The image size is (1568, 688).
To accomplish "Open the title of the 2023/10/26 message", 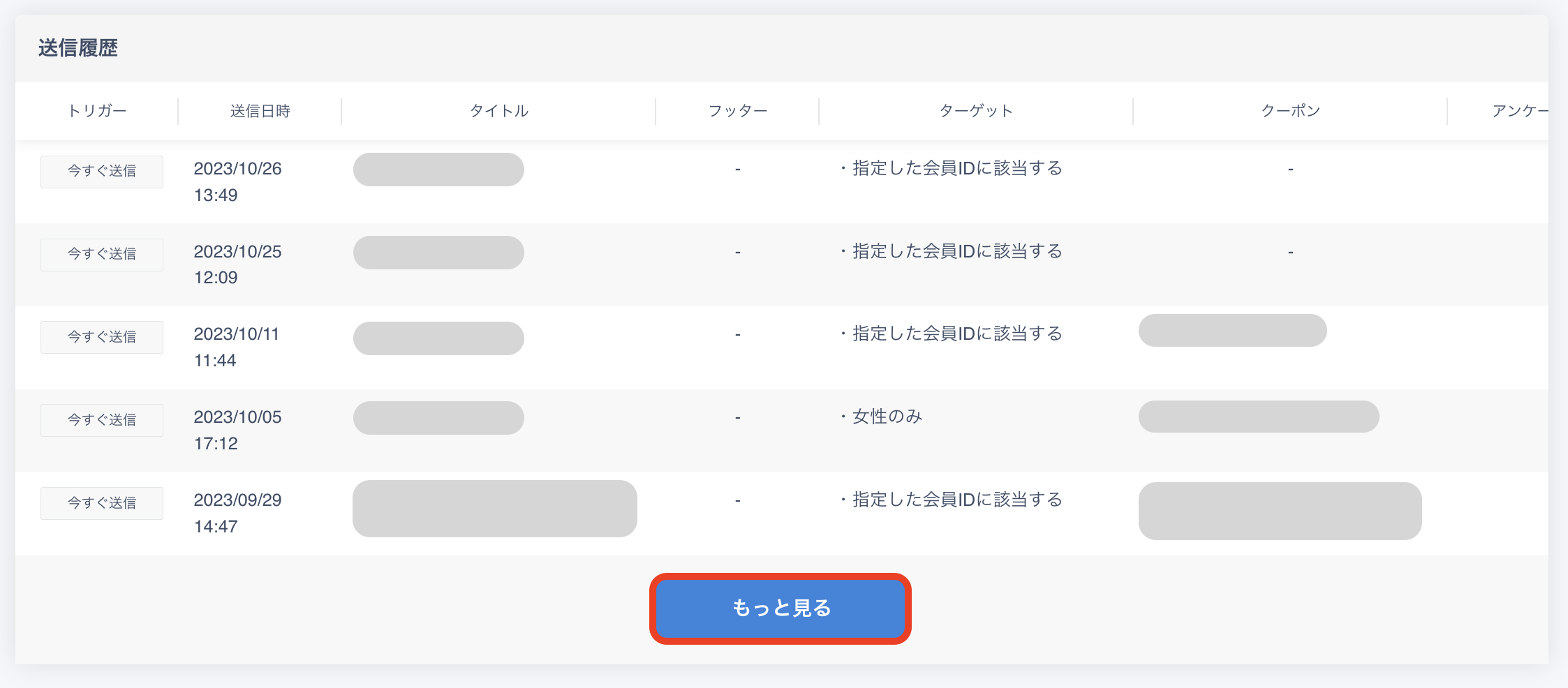I will (438, 170).
